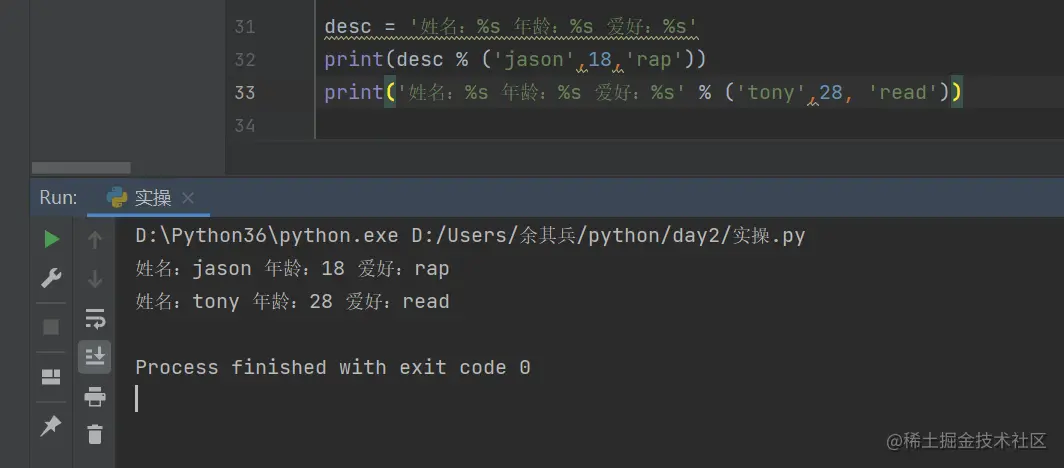The width and height of the screenshot is (1064, 468).
Task: Toggle Soft-Wrap in console output
Action: (x=95, y=317)
